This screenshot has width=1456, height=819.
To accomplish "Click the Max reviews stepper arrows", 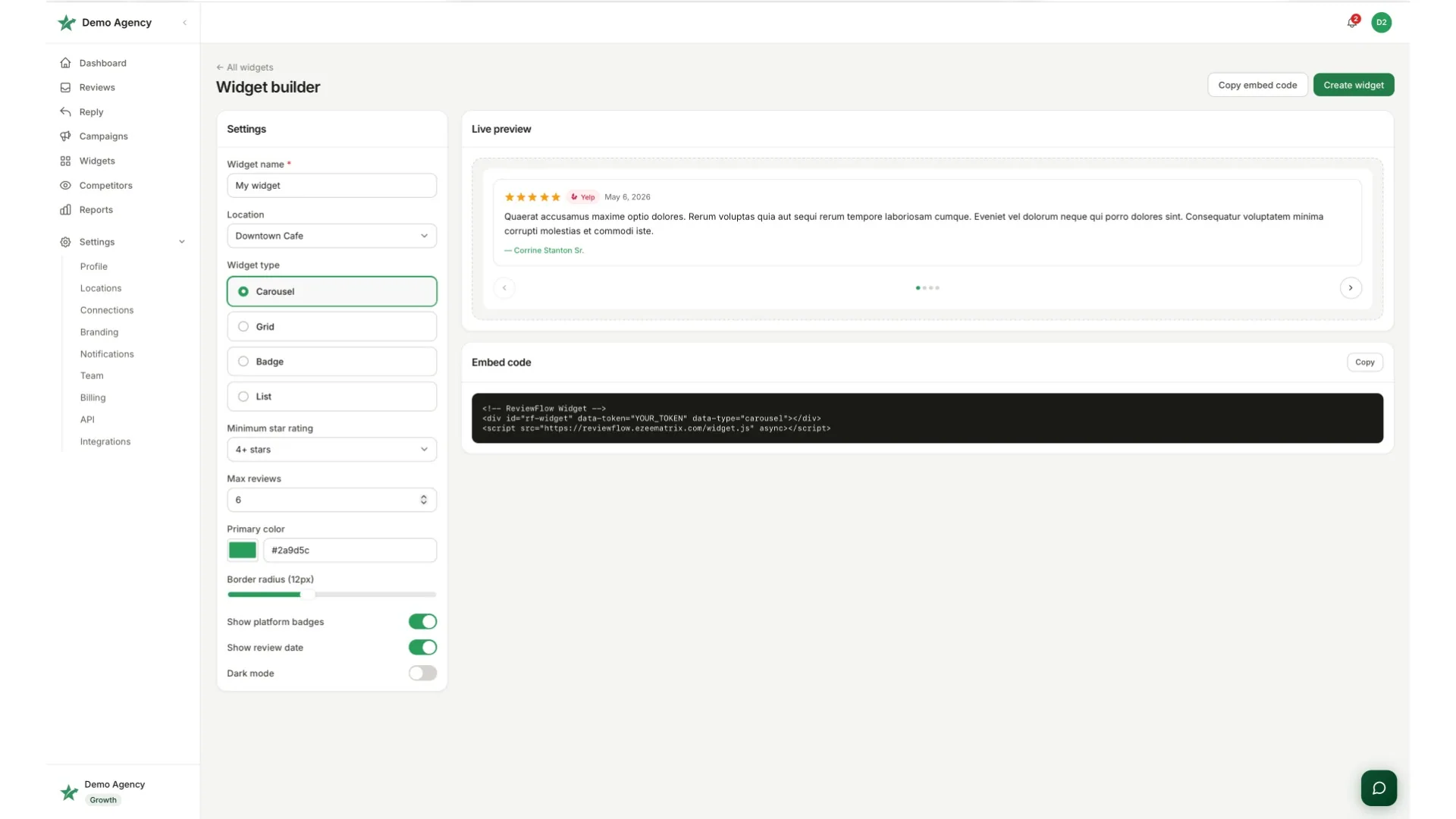I will click(x=424, y=500).
